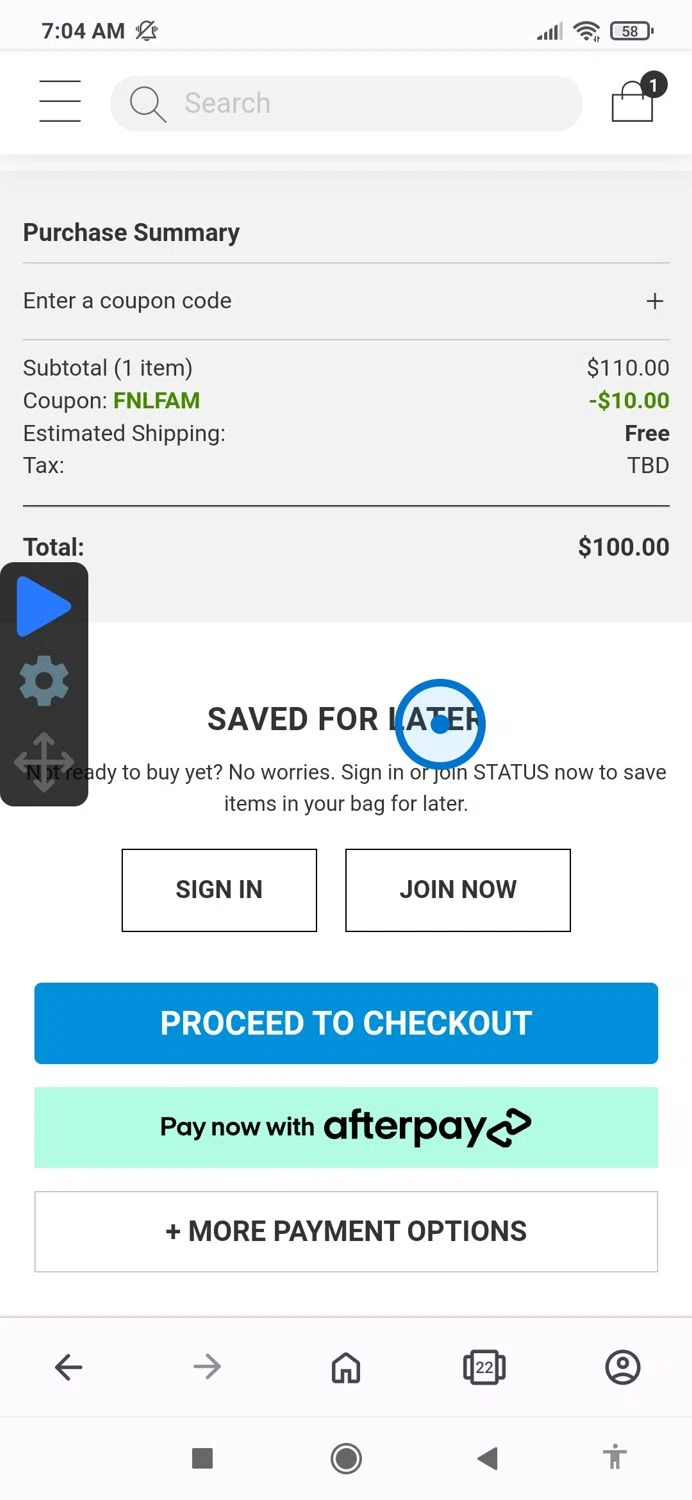Show the 22 open browser tabs
Screen dimensions: 692x1500
484,1367
